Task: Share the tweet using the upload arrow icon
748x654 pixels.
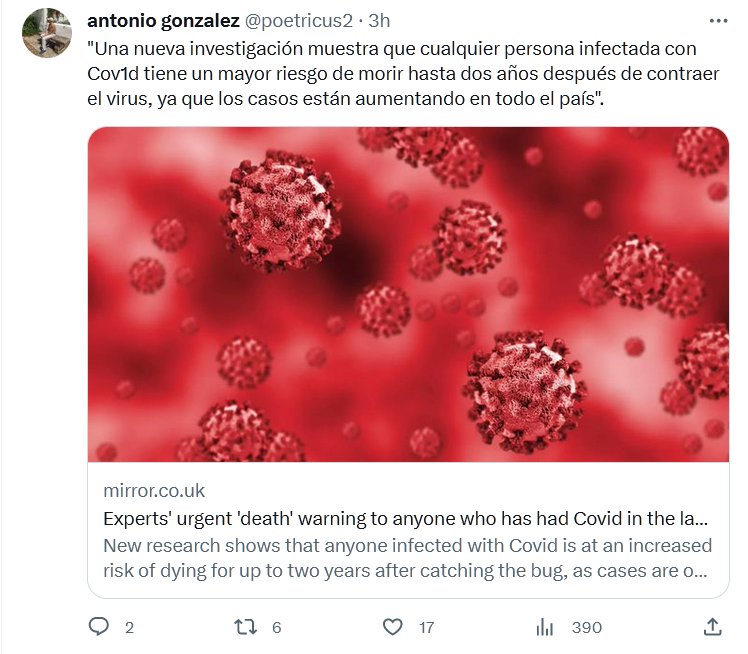Action: (712, 627)
